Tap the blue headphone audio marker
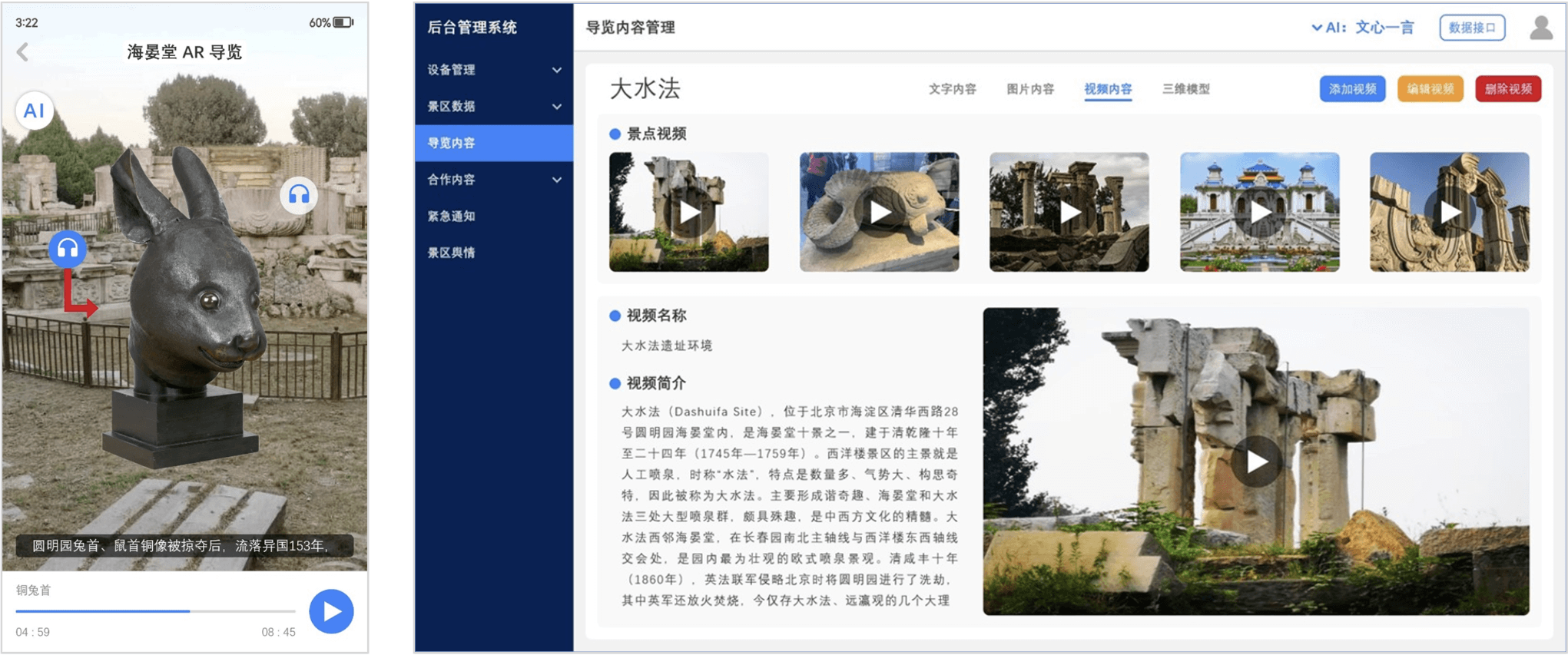The width and height of the screenshot is (1568, 655). point(68,248)
